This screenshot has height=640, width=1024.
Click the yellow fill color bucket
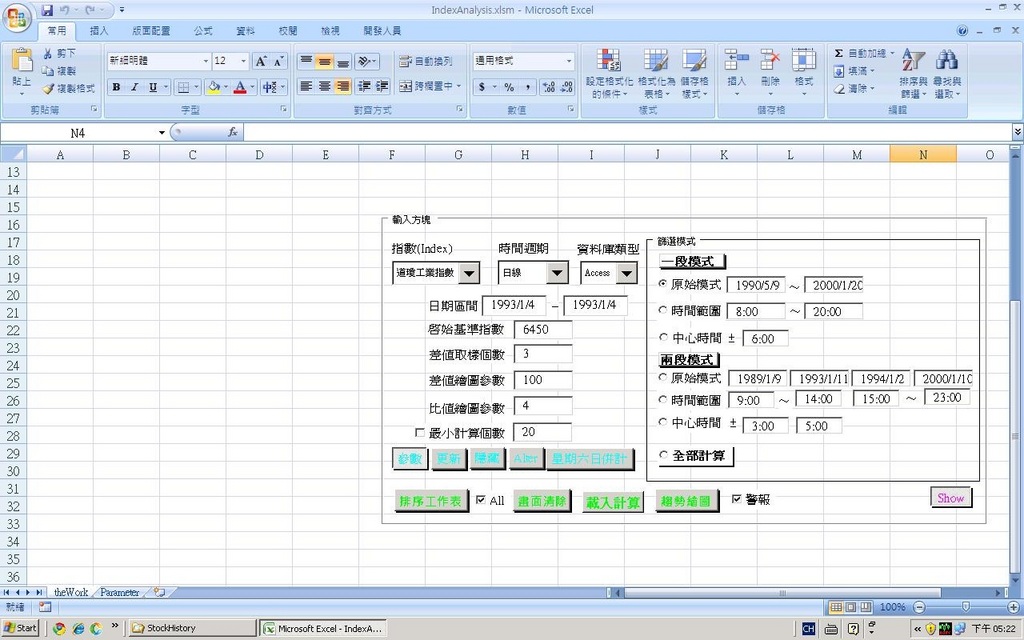pos(213,87)
